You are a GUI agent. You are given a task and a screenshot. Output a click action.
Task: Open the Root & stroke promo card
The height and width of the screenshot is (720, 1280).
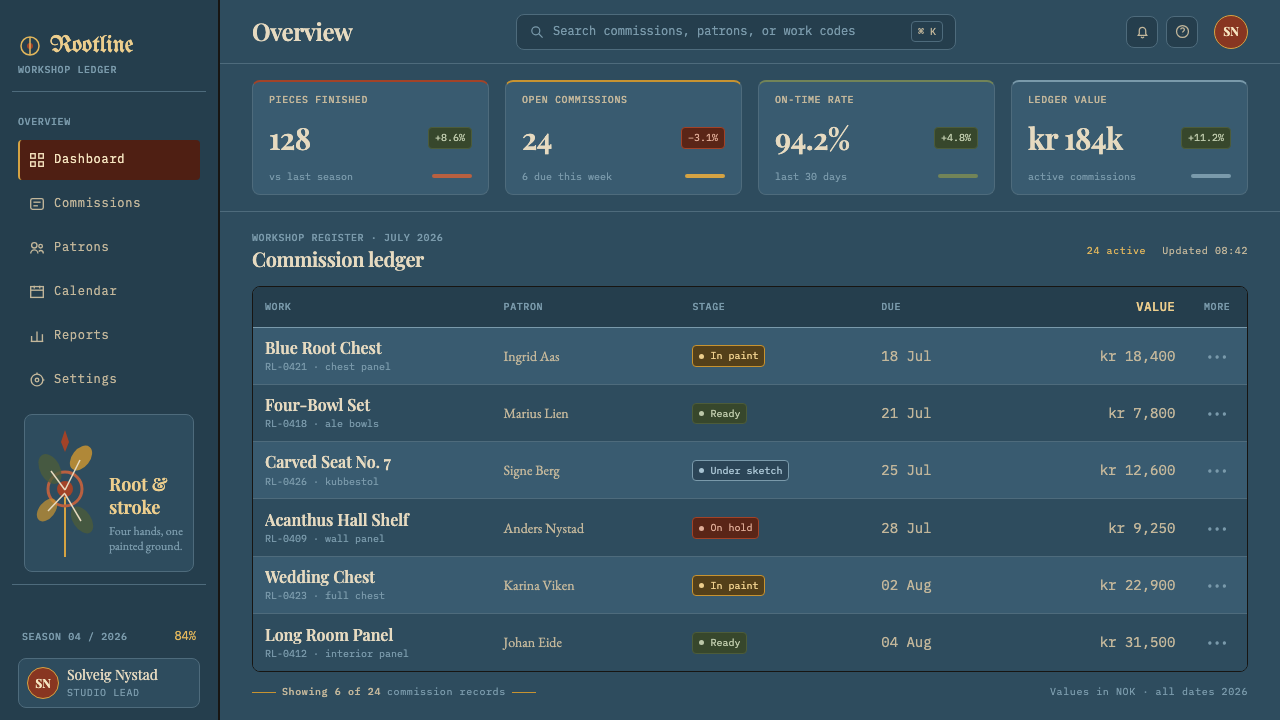tap(109, 493)
